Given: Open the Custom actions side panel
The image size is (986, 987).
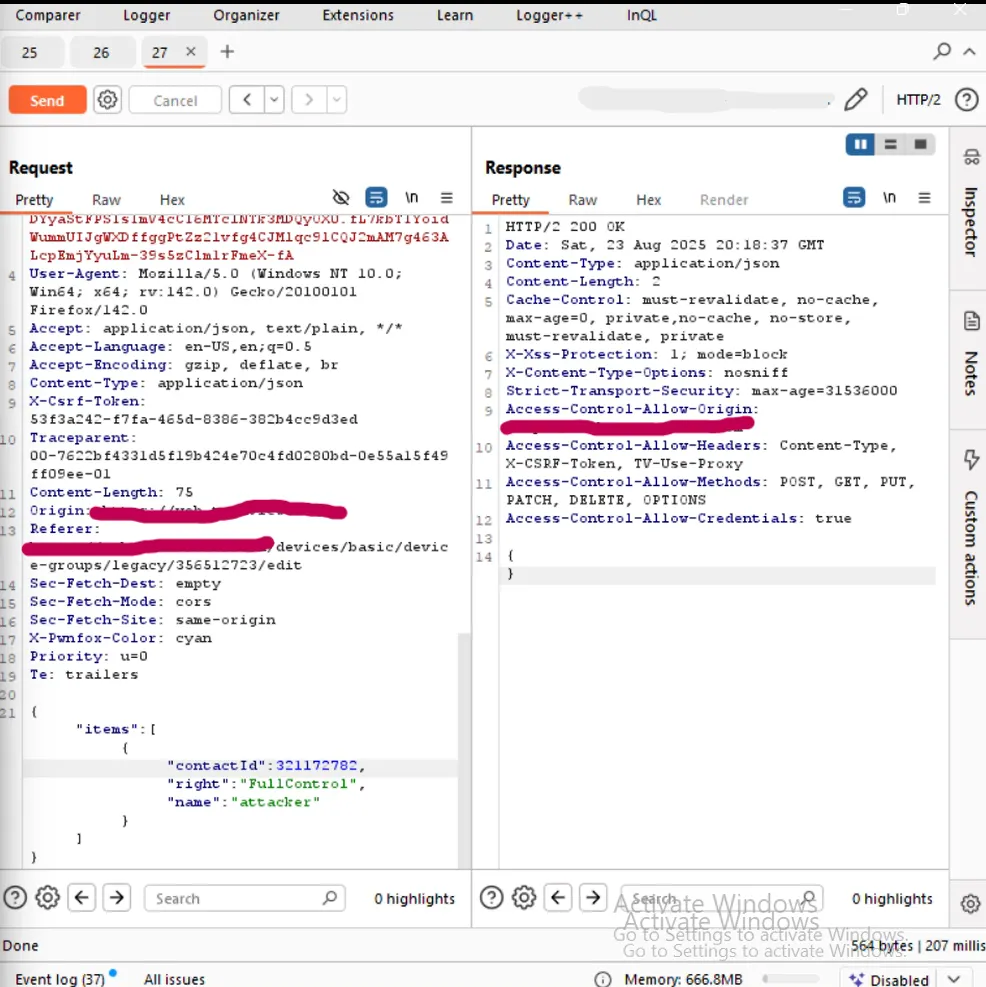Looking at the screenshot, I should [x=970, y=530].
